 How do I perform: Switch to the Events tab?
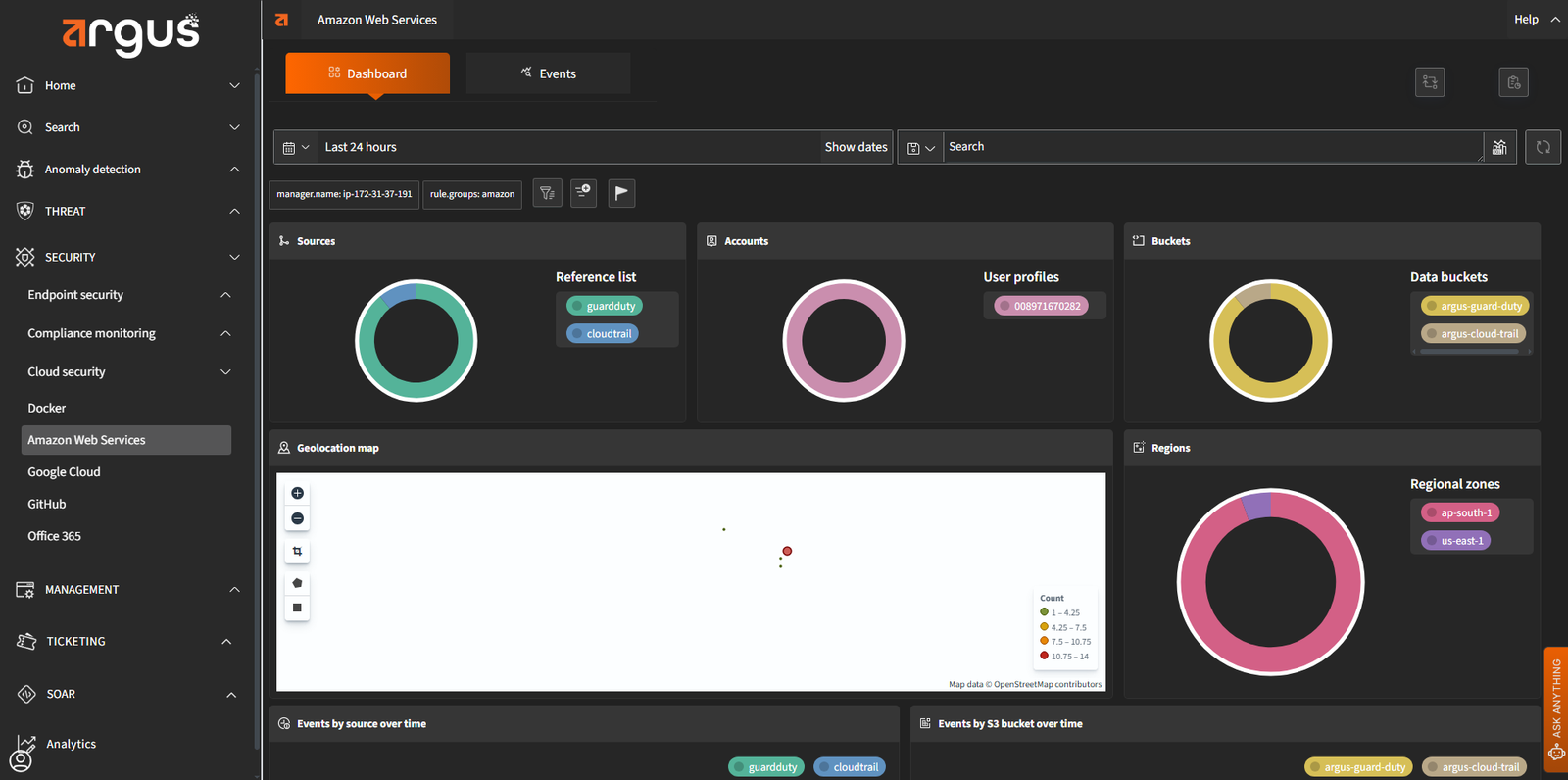(548, 73)
